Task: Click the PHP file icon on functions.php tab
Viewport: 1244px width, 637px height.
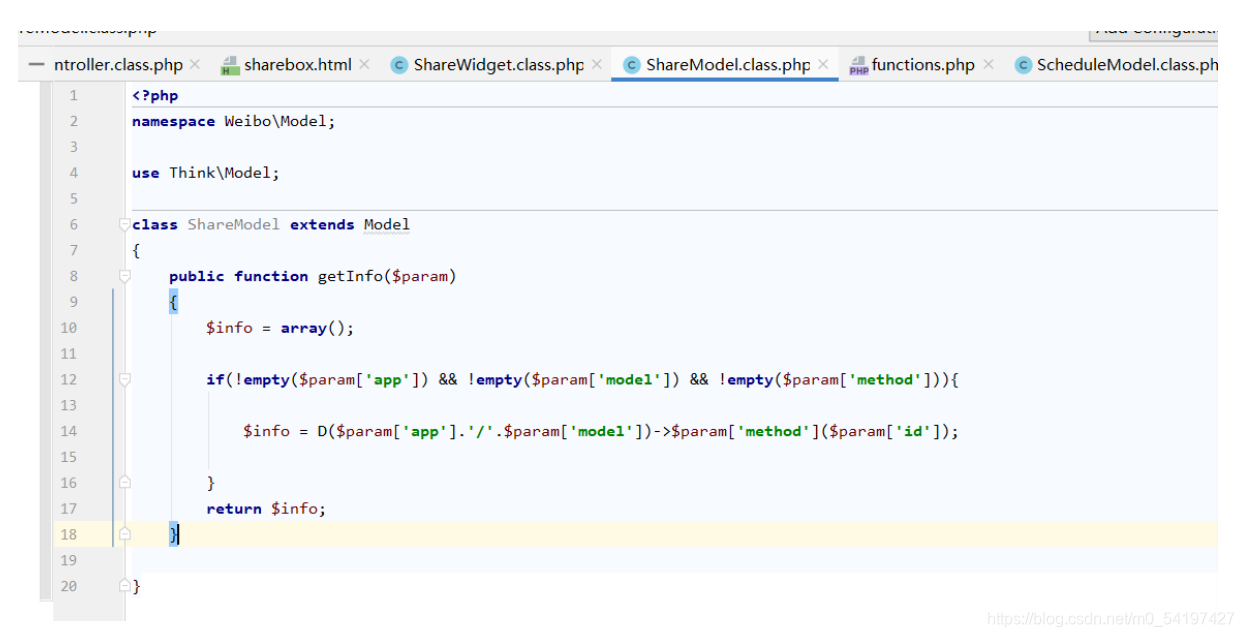Action: [858, 66]
